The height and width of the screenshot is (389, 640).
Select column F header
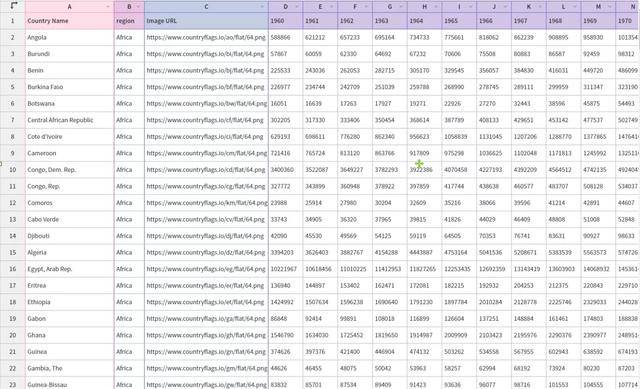pyautogui.click(x=355, y=7)
